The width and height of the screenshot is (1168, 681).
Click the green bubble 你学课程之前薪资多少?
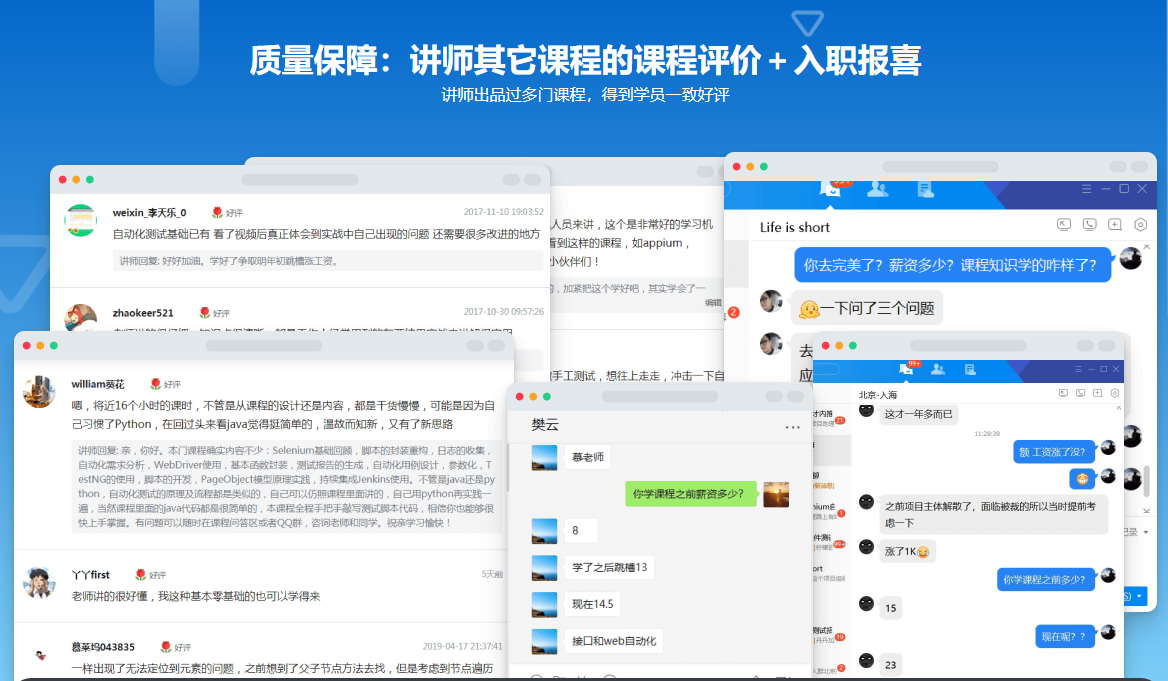690,493
